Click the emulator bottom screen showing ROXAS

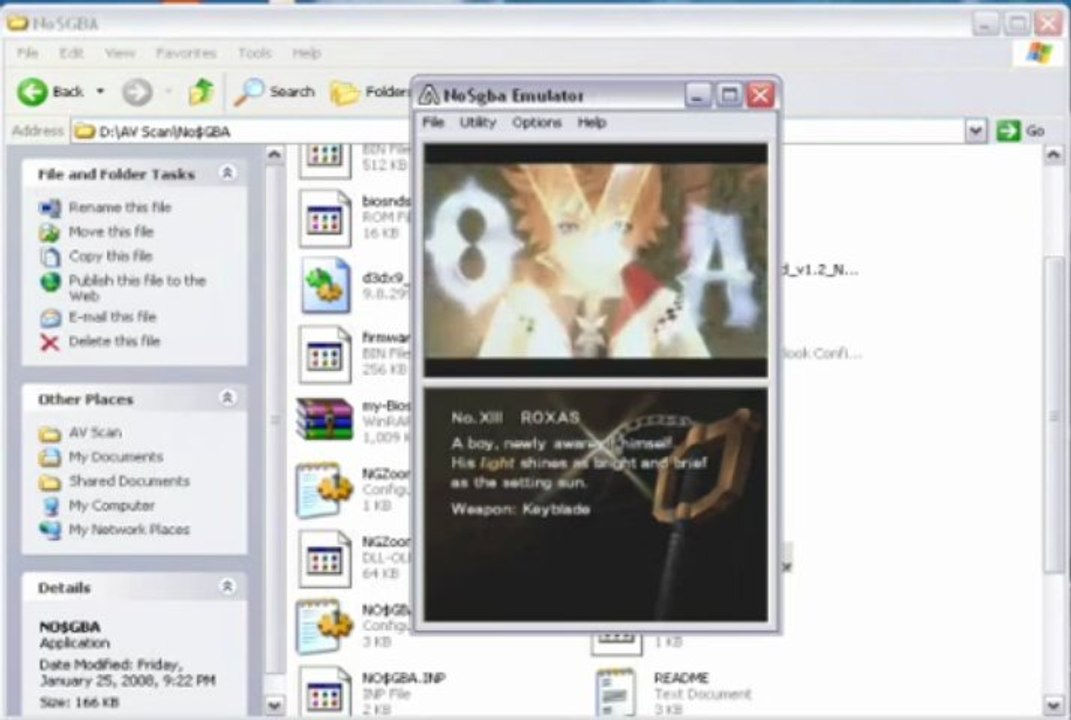(x=596, y=505)
